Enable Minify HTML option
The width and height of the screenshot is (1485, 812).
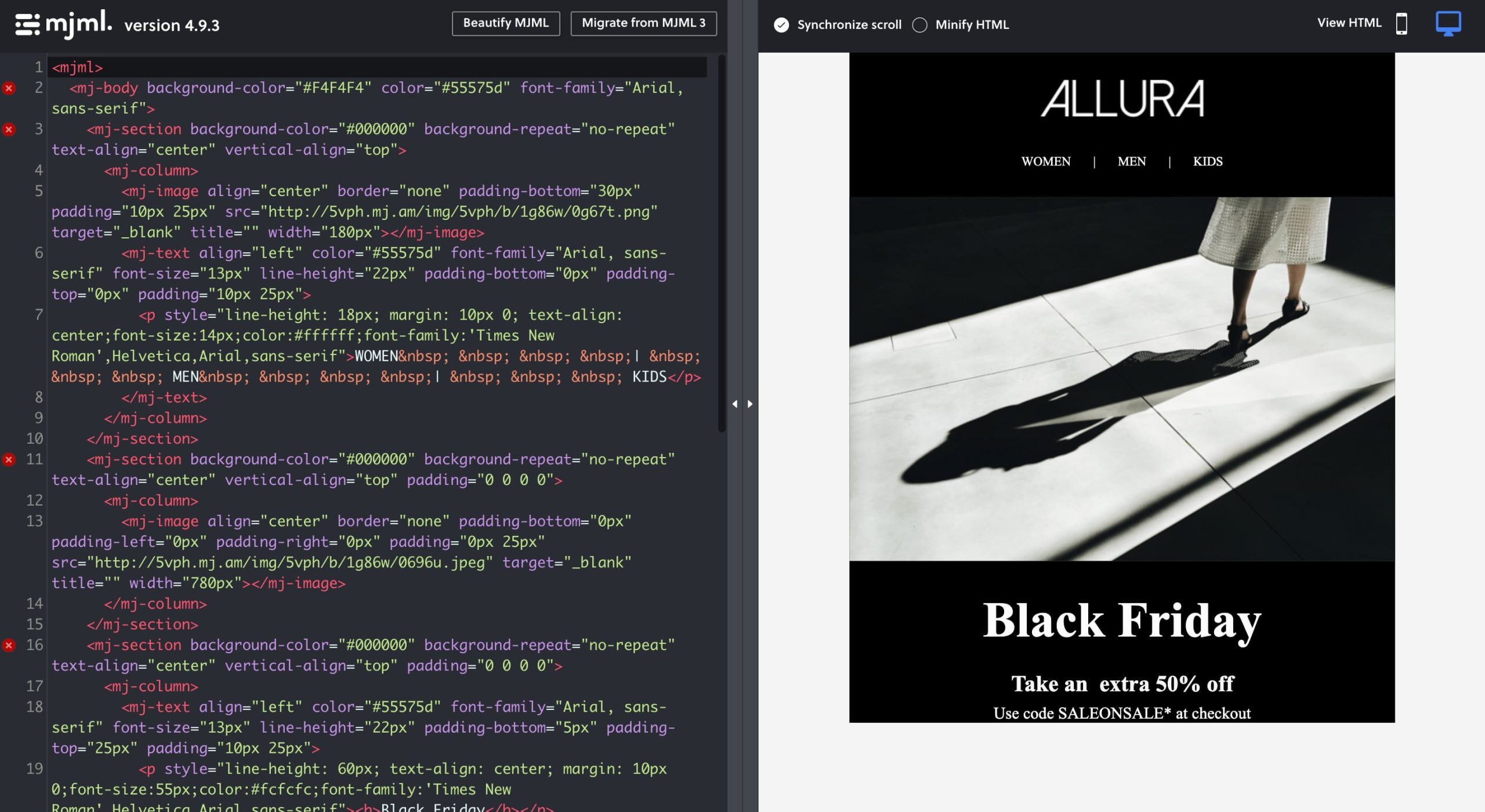click(x=961, y=24)
